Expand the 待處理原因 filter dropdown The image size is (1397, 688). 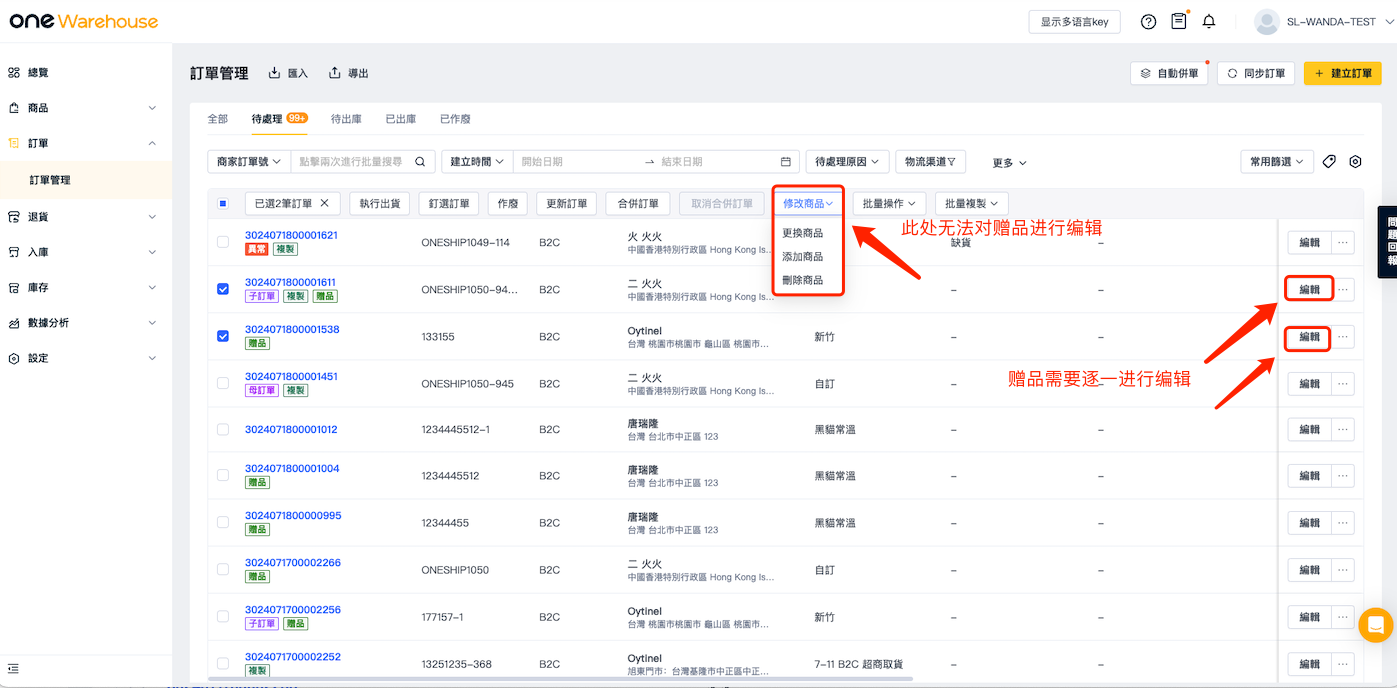tap(847, 162)
